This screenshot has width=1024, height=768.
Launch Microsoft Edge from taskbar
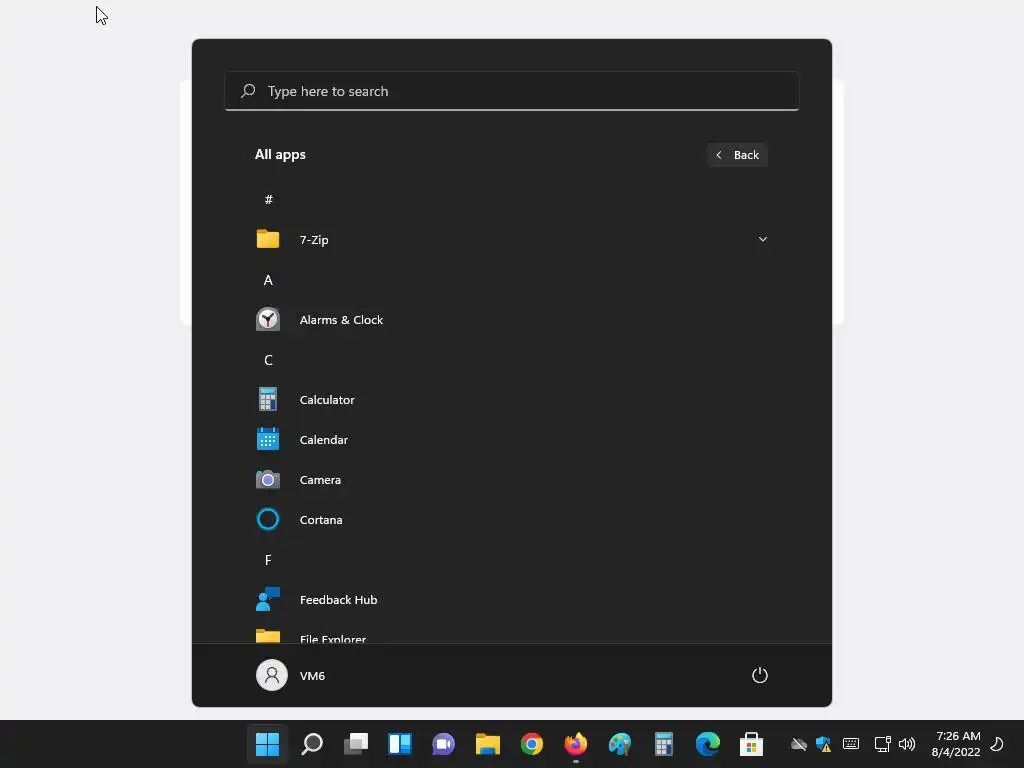[x=707, y=744]
